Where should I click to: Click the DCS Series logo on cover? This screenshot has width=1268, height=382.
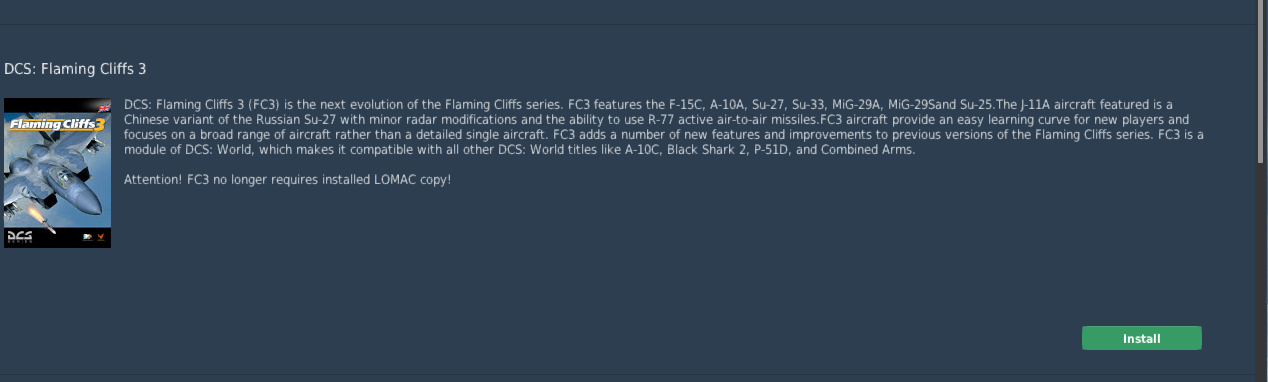(20, 237)
